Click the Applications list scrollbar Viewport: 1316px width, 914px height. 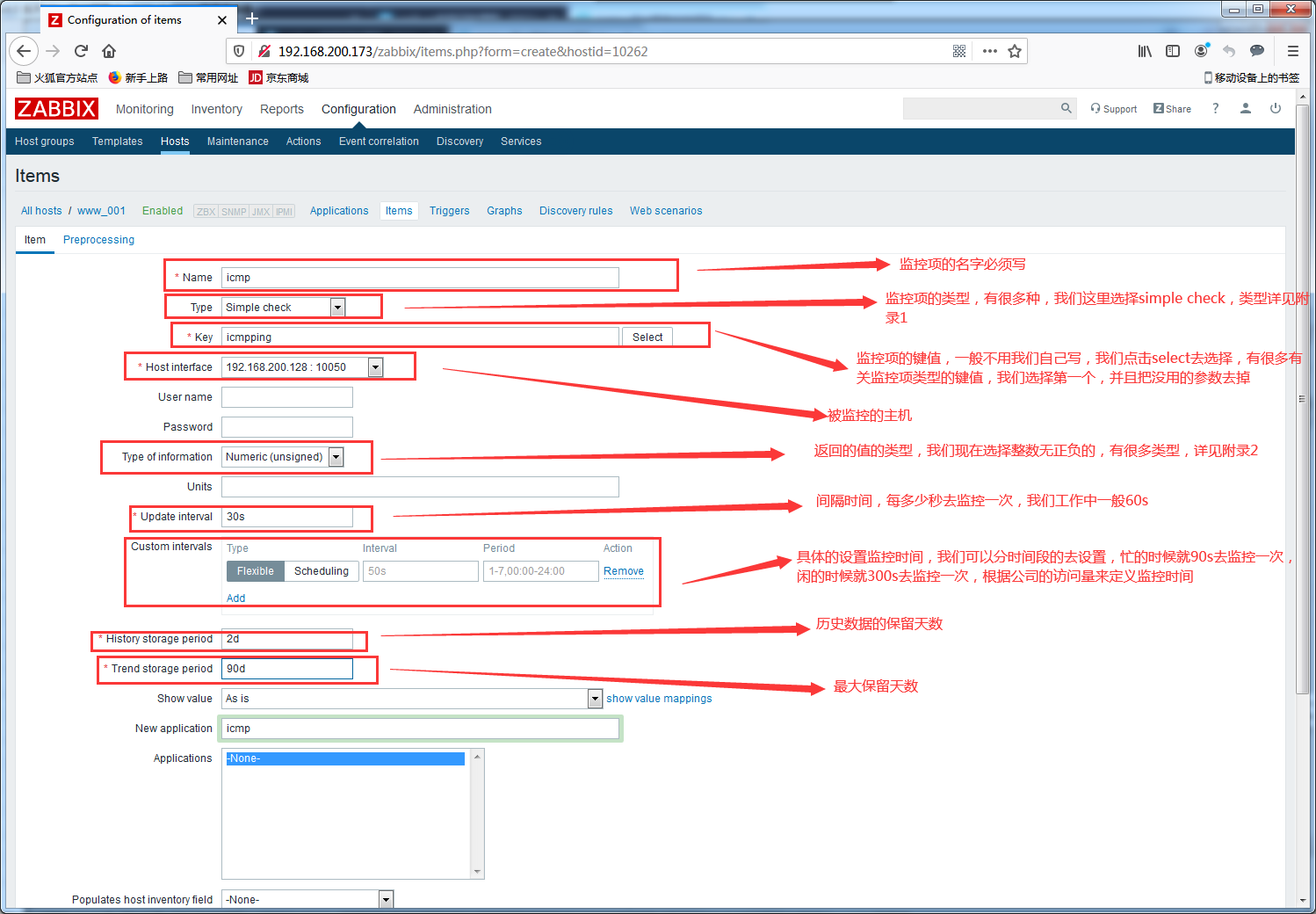coord(477,814)
